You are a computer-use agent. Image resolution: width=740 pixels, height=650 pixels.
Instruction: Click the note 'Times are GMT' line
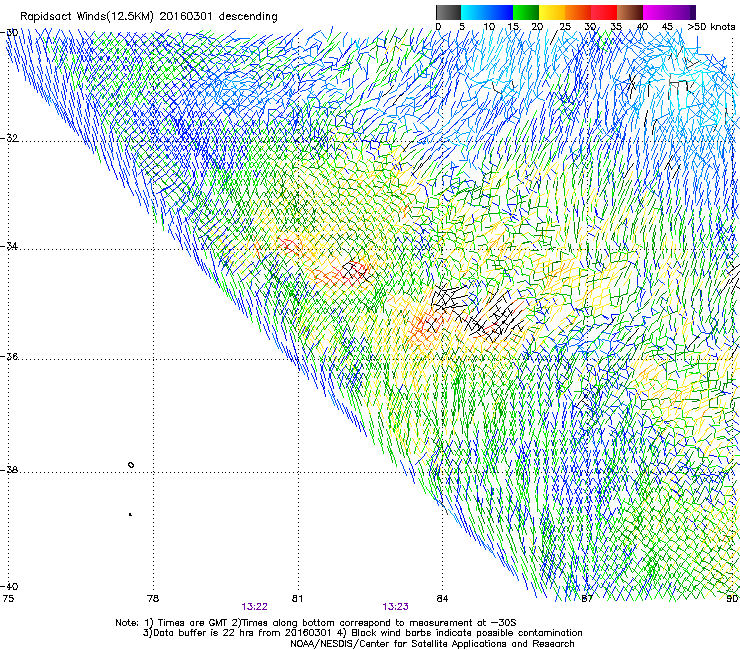316,623
